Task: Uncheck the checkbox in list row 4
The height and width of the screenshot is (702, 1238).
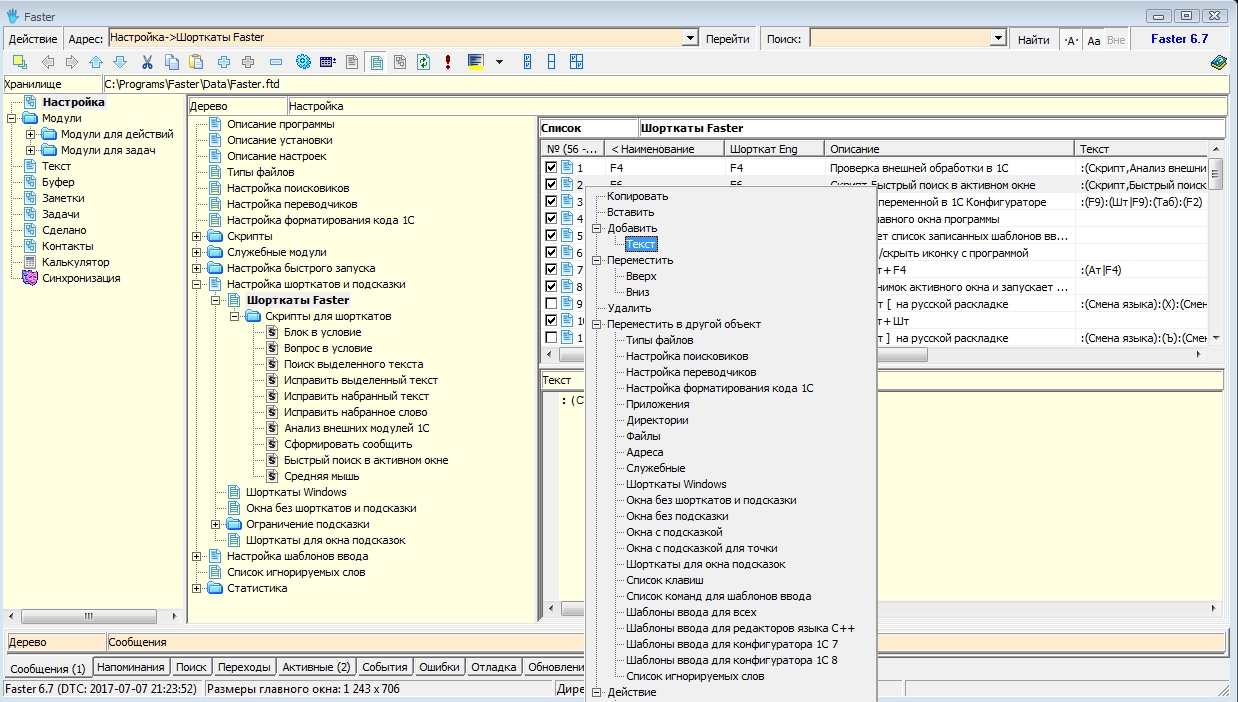Action: pos(551,219)
